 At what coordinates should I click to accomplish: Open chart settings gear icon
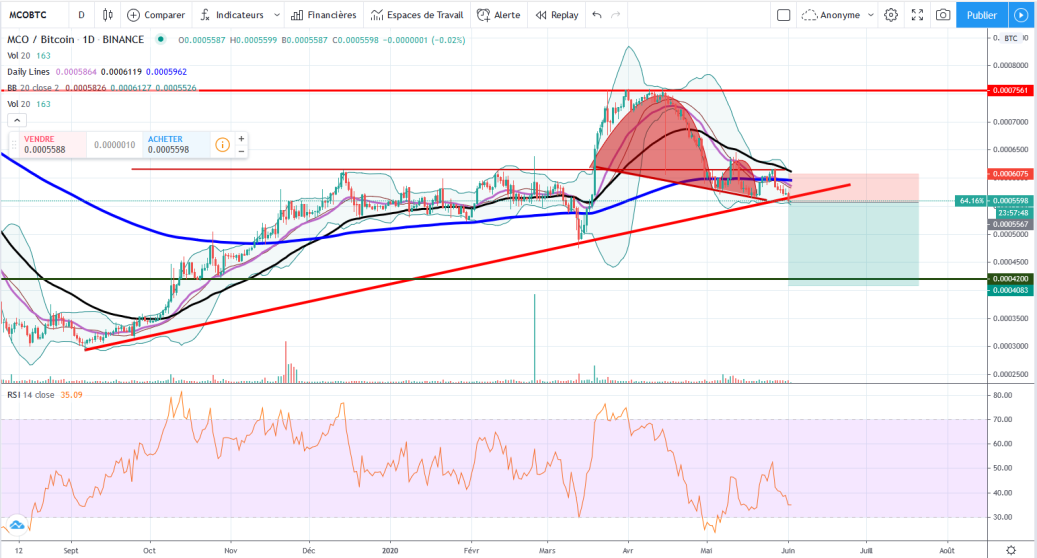(x=891, y=15)
